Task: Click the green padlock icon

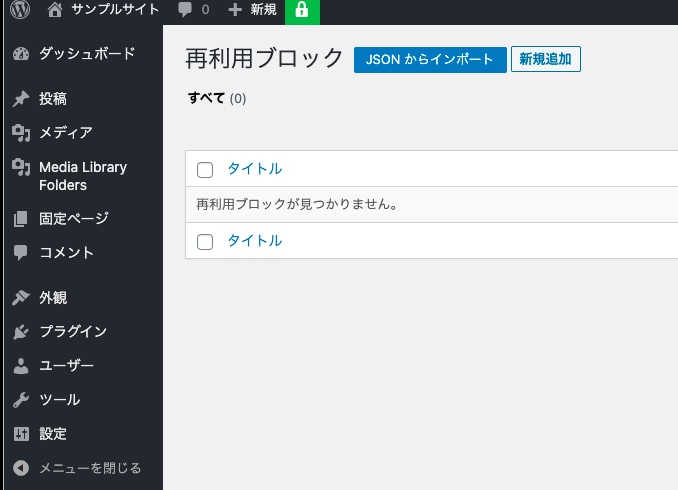Action: tap(302, 10)
